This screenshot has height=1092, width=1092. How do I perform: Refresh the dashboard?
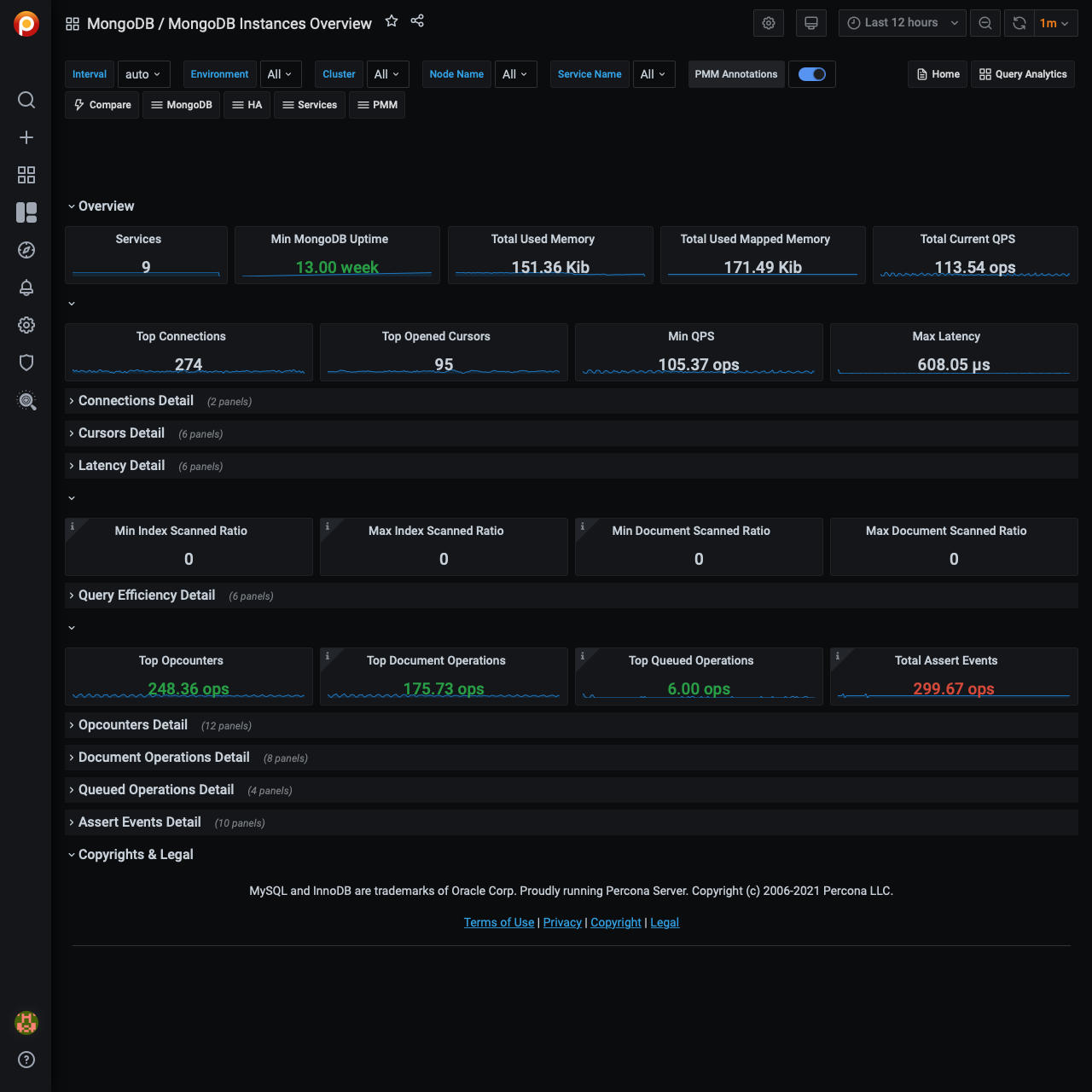(1019, 23)
